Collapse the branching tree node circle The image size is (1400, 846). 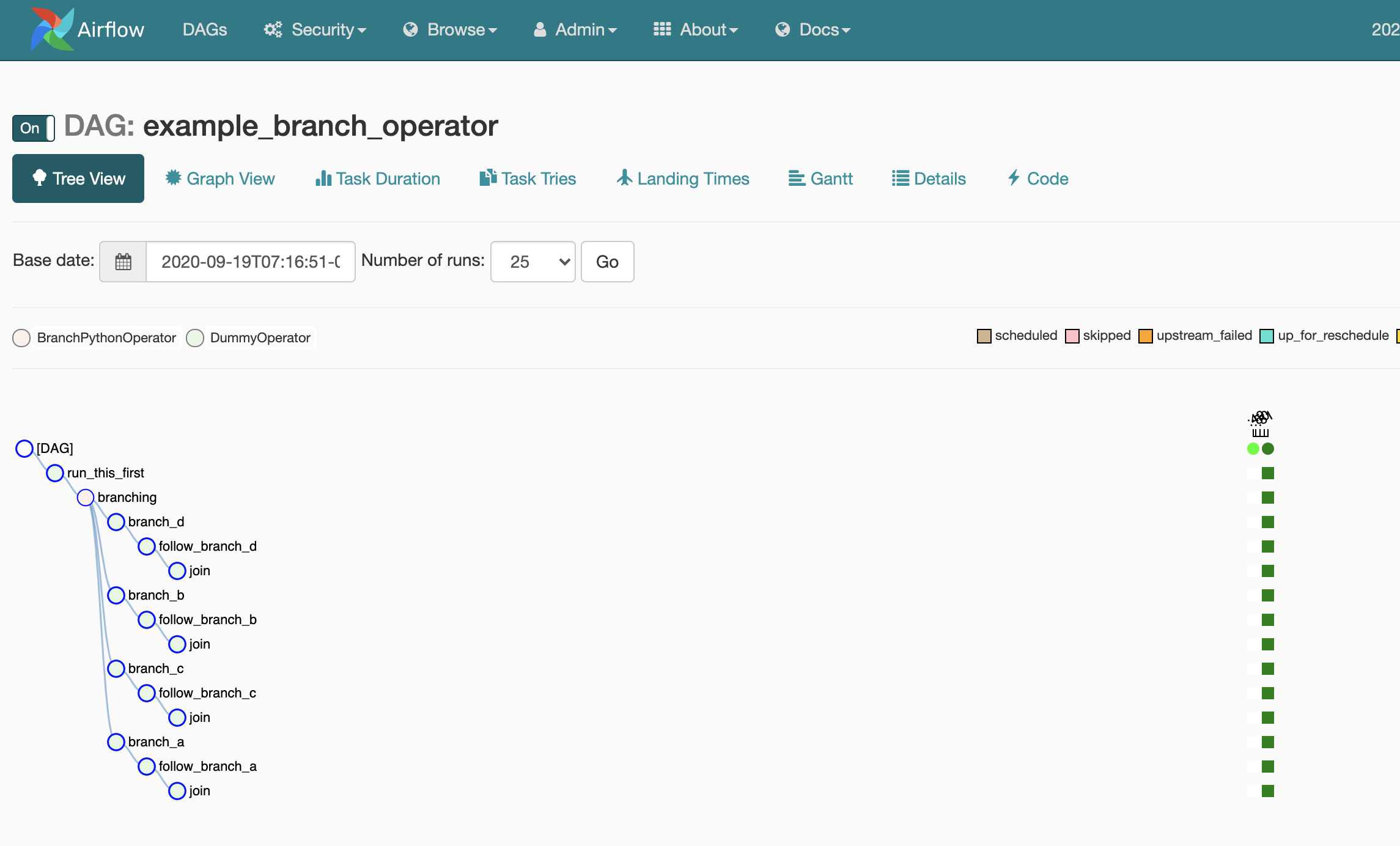[86, 498]
